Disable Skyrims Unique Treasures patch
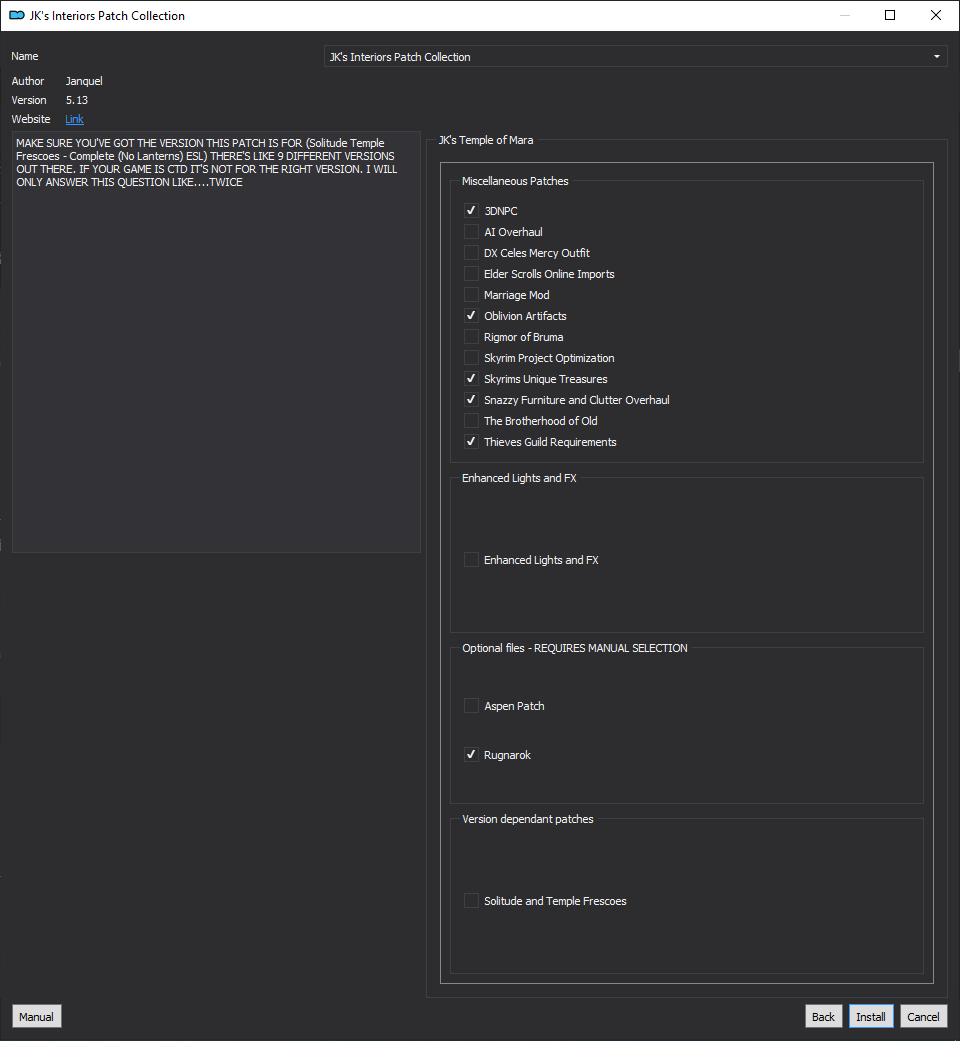Viewport: 960px width, 1041px height. click(471, 379)
